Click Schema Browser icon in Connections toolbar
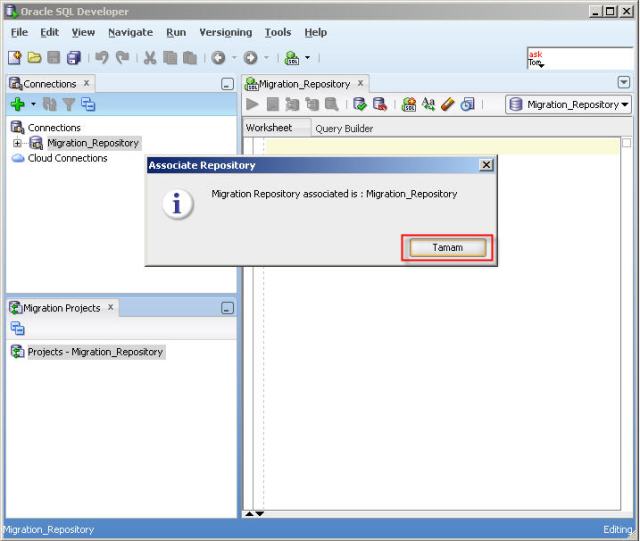Screen dimensions: 640x541 88,105
